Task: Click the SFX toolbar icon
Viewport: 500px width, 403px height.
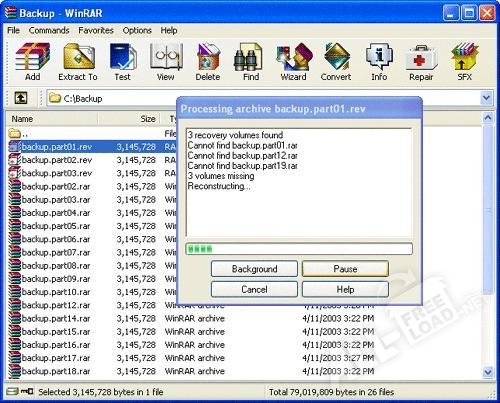Action: pos(465,62)
